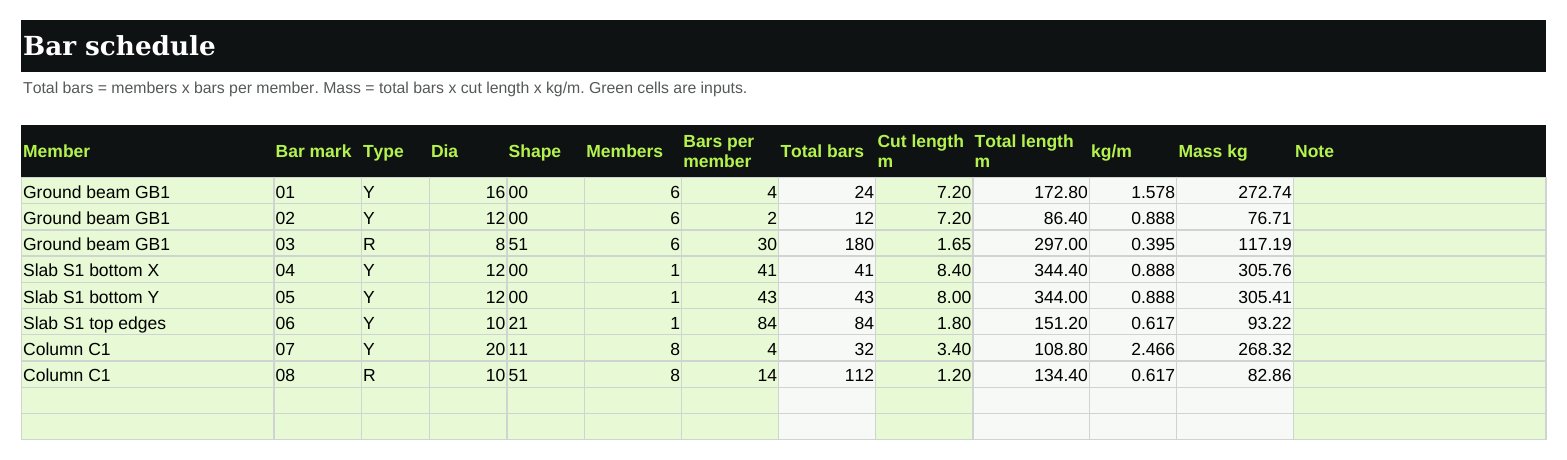The height and width of the screenshot is (460, 1567).
Task: Click the 'Type' column header
Action: click(x=396, y=152)
